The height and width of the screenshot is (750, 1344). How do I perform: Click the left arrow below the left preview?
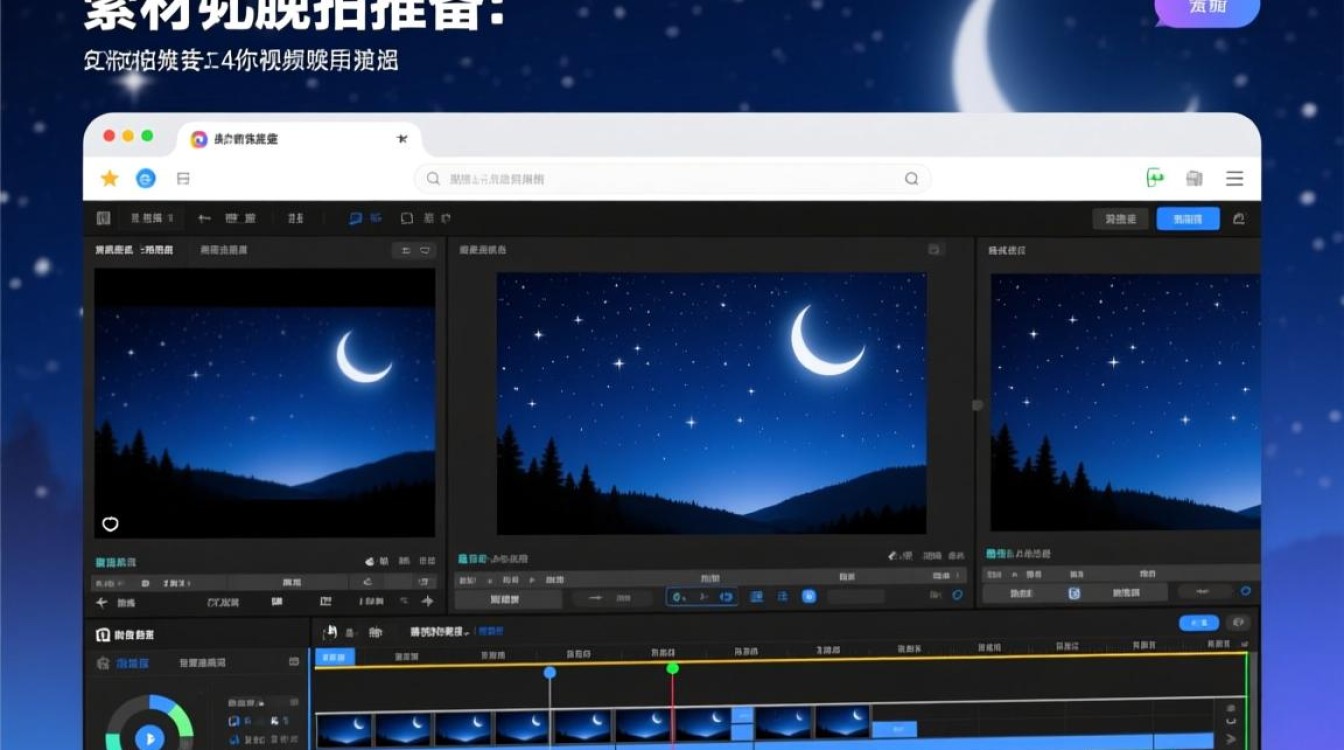[x=101, y=602]
